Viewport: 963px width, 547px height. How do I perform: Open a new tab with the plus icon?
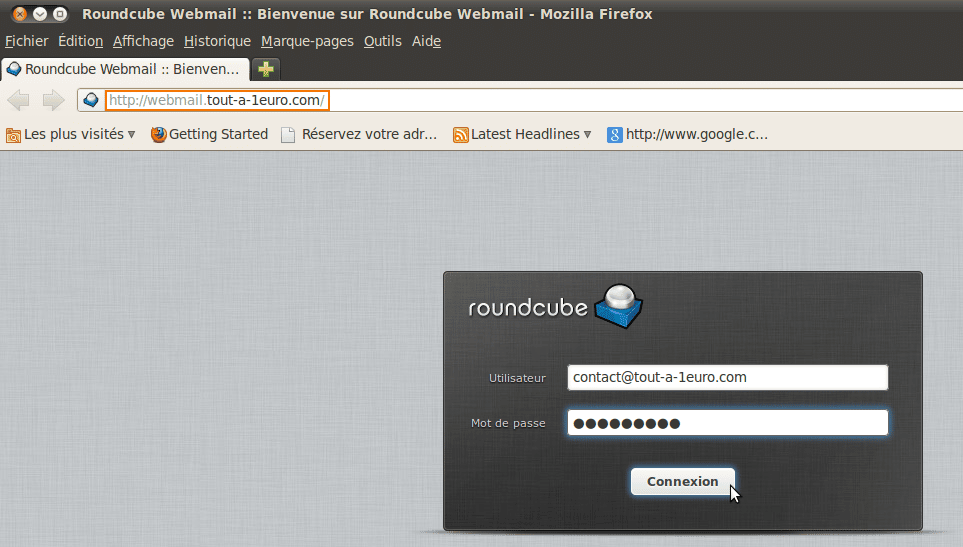coord(266,69)
